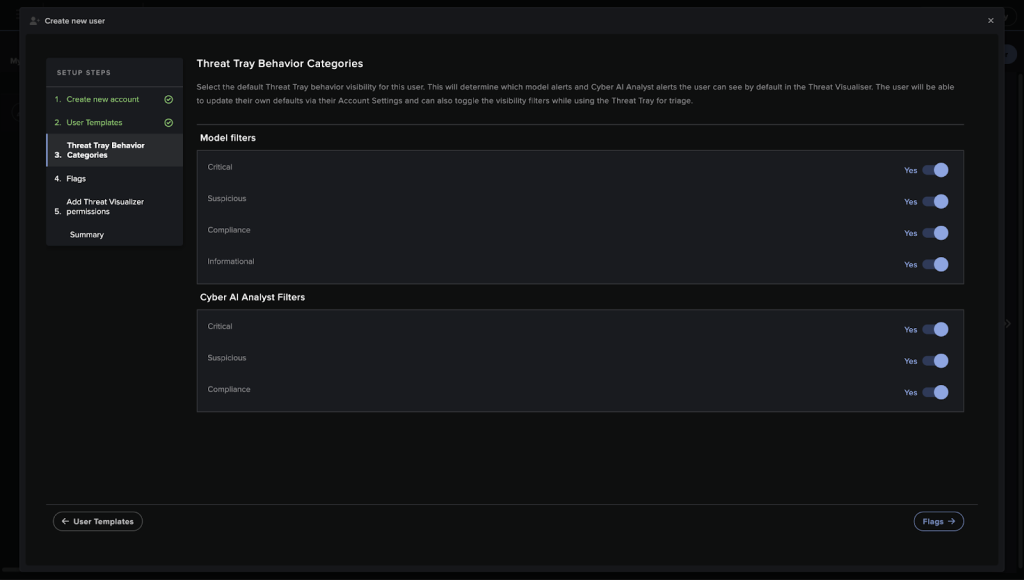Turn off Compliance model filter
1024x580 pixels.
pyautogui.click(x=935, y=233)
